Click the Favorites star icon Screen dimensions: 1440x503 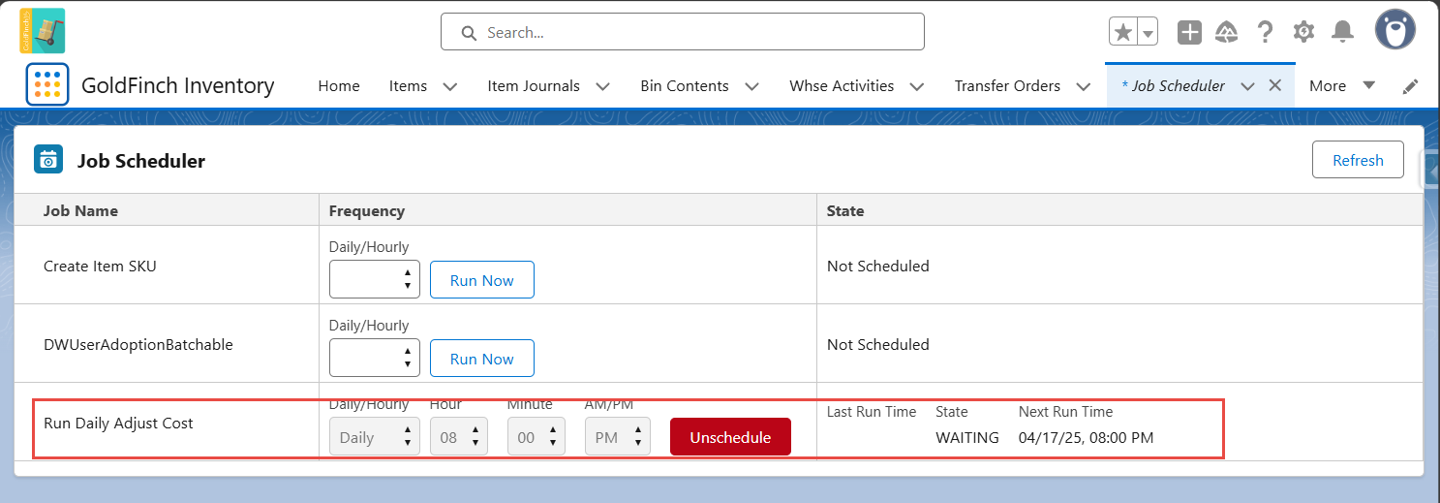[1123, 32]
